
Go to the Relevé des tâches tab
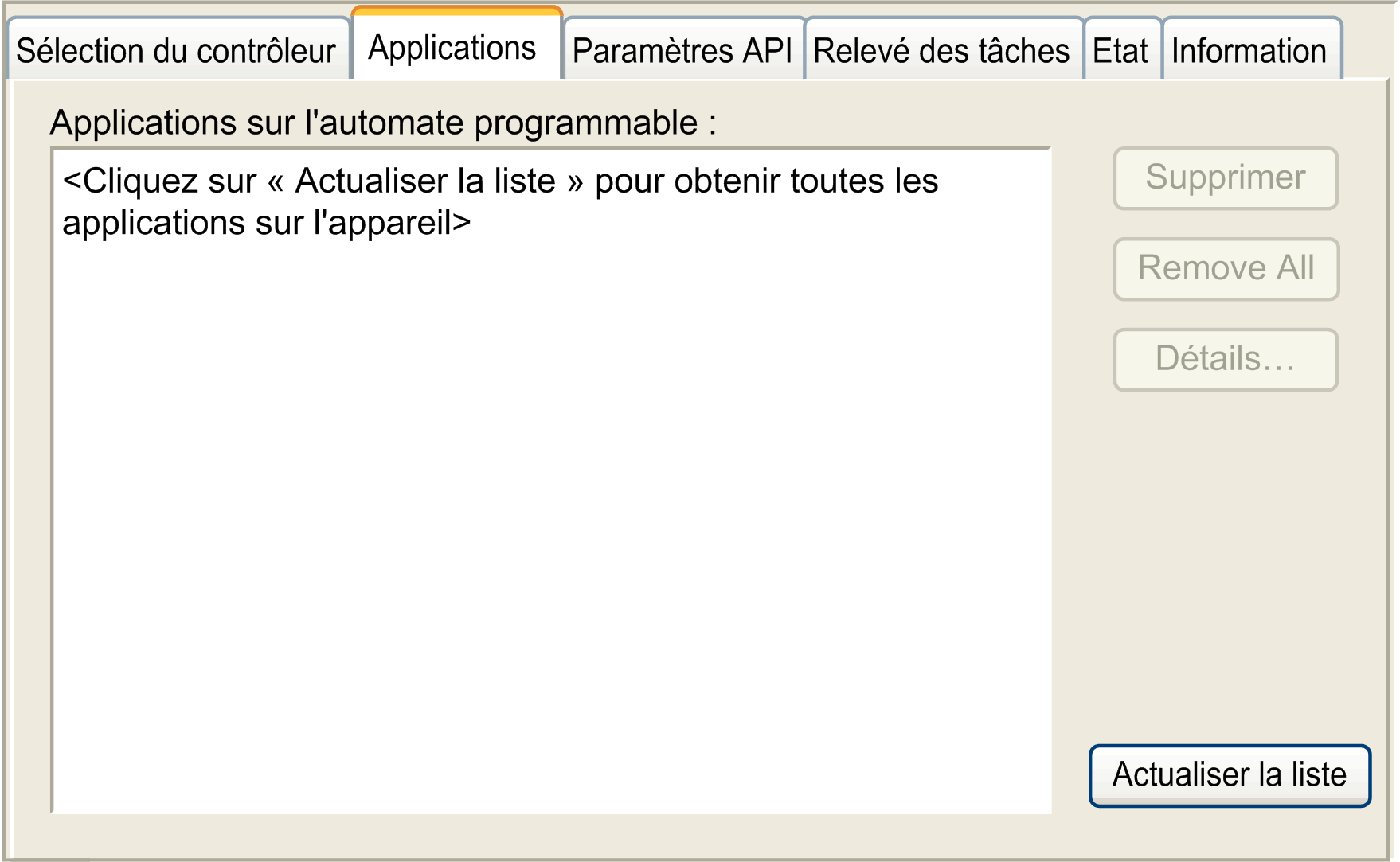click(944, 50)
